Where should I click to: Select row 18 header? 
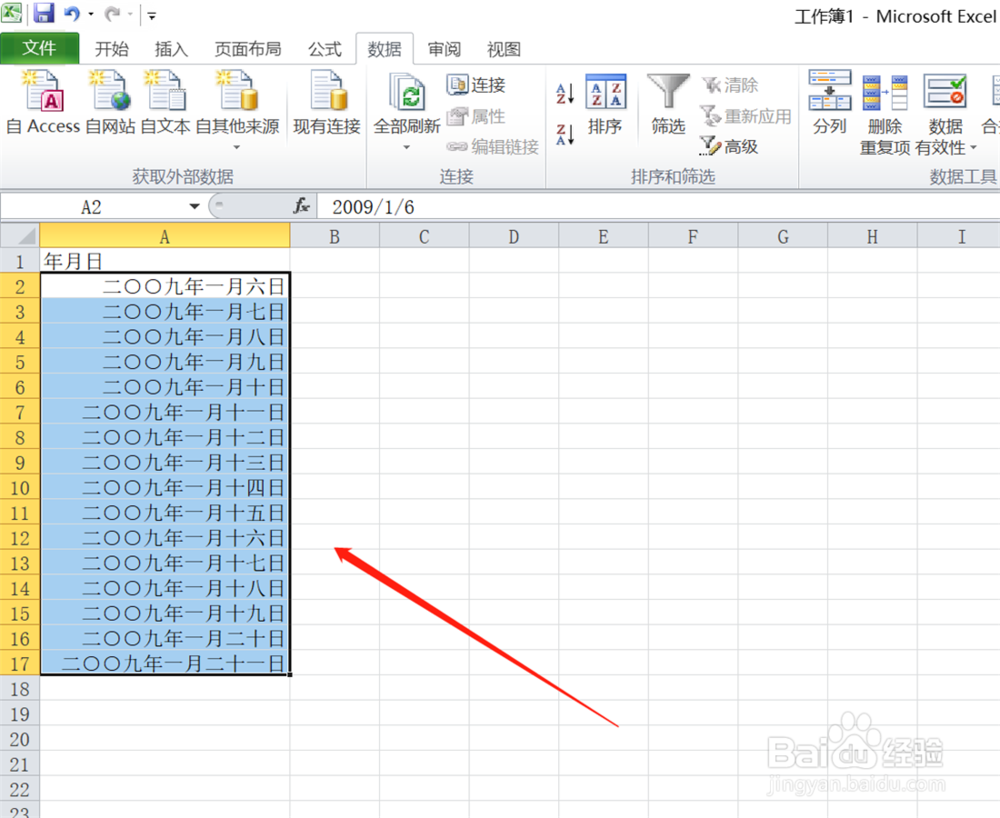click(x=20, y=689)
